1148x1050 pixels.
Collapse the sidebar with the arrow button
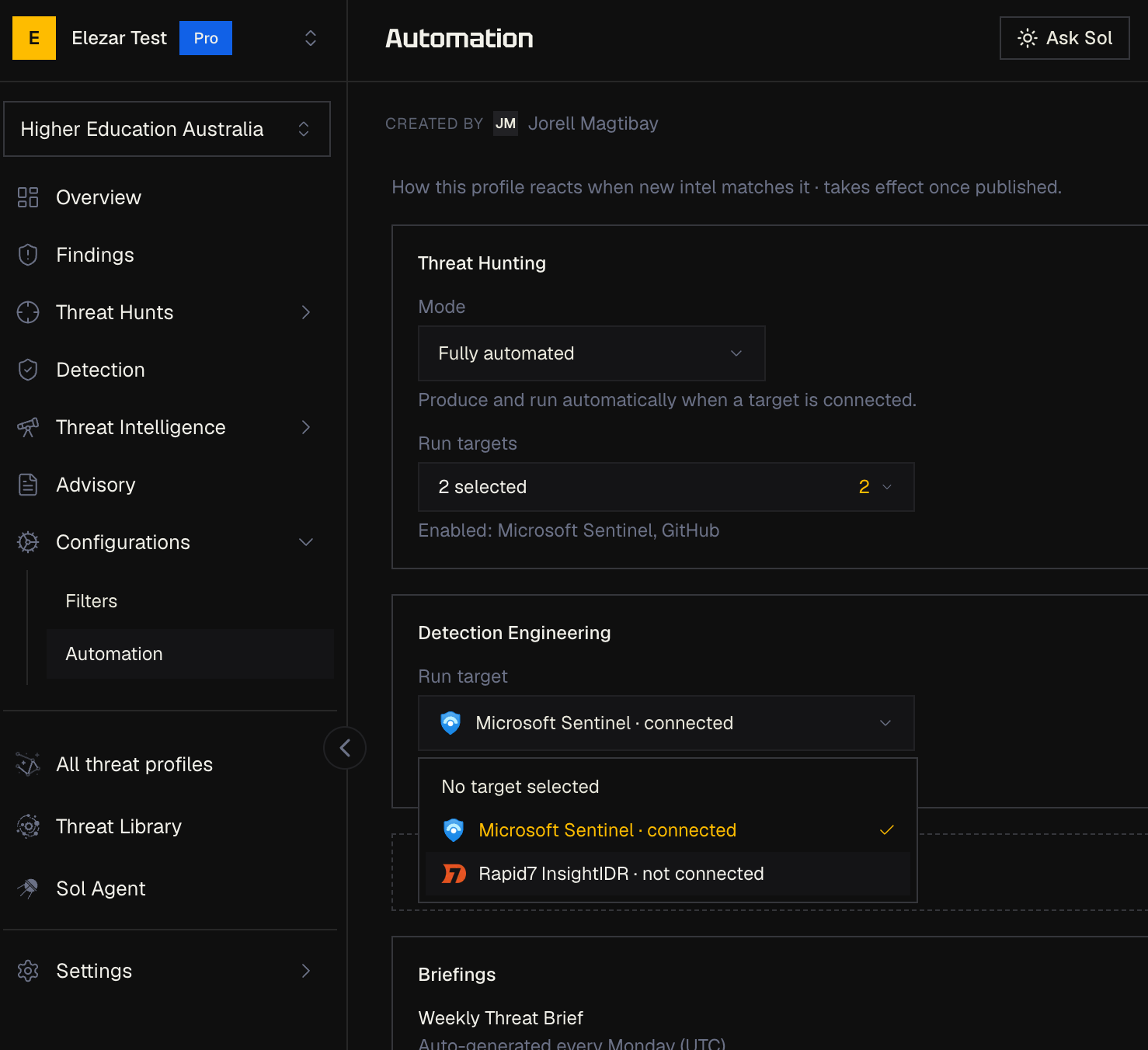point(345,748)
